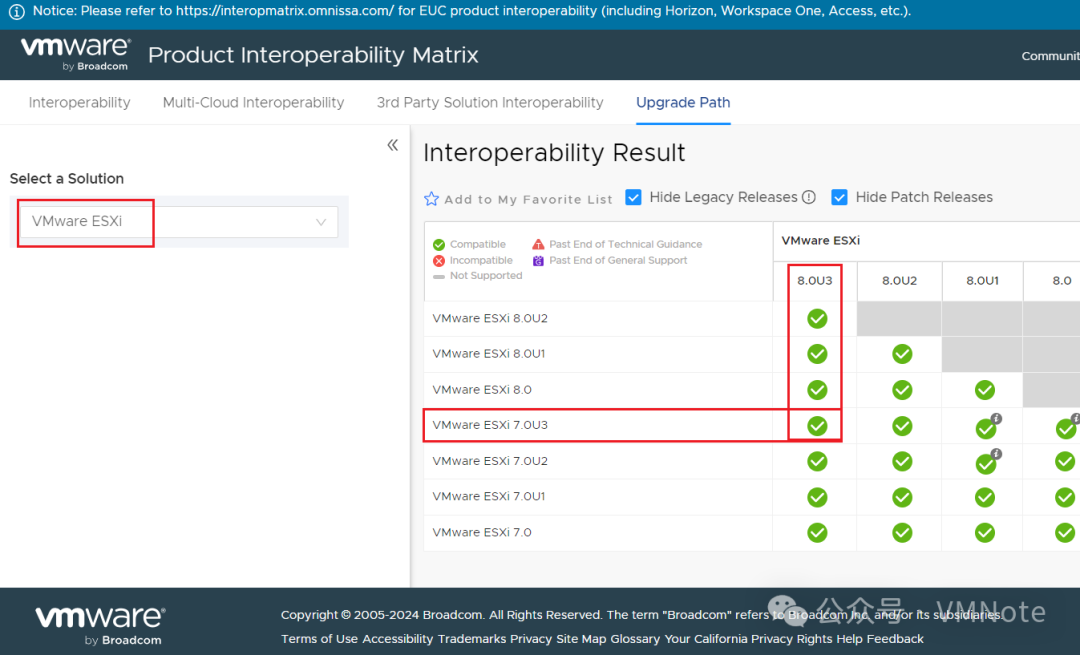Click compatible check for ESXi 7.0U1 to 8.0U3
This screenshot has width=1080, height=655.
(x=817, y=497)
